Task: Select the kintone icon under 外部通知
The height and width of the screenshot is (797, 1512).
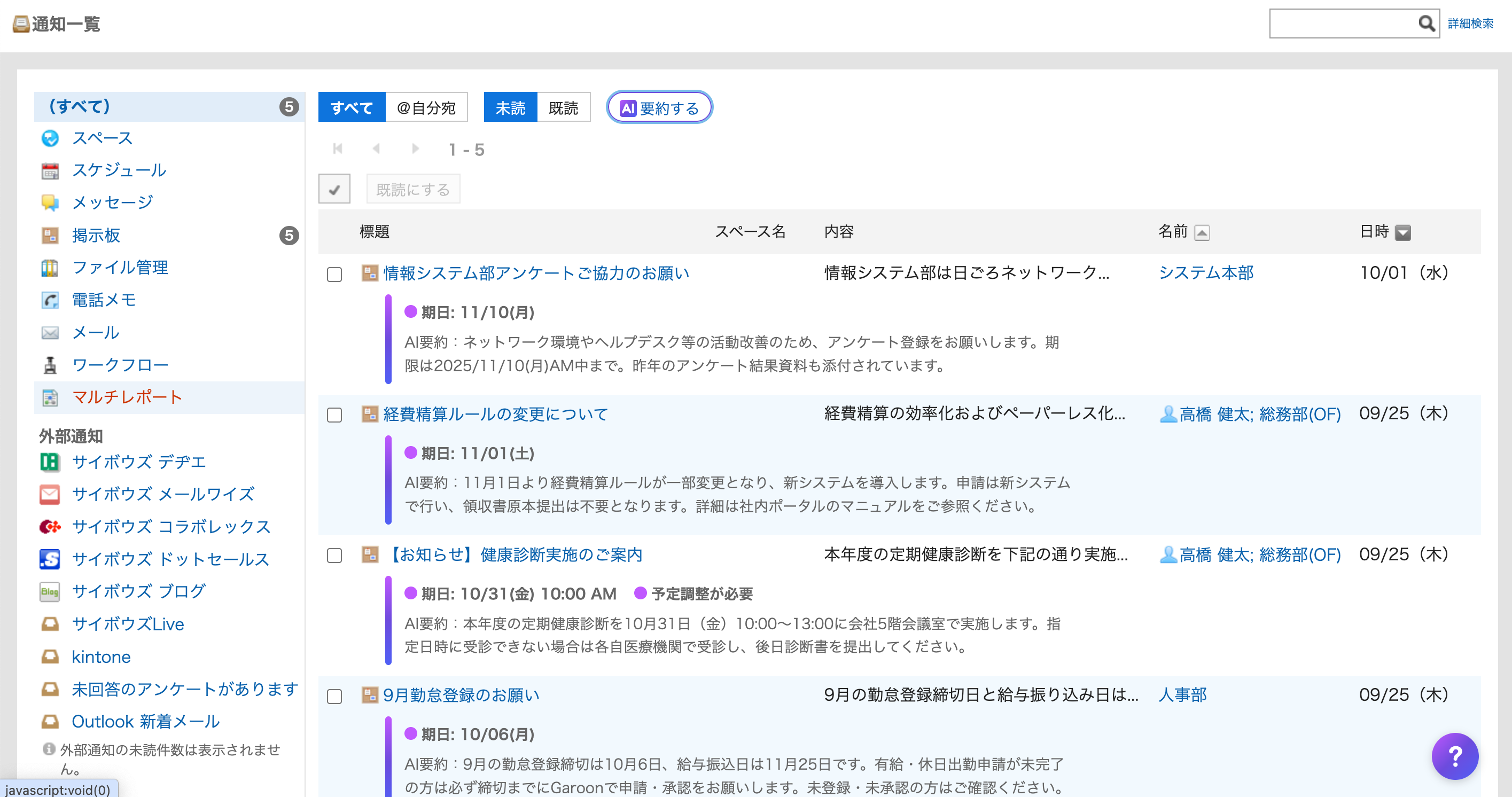Action: [x=50, y=656]
